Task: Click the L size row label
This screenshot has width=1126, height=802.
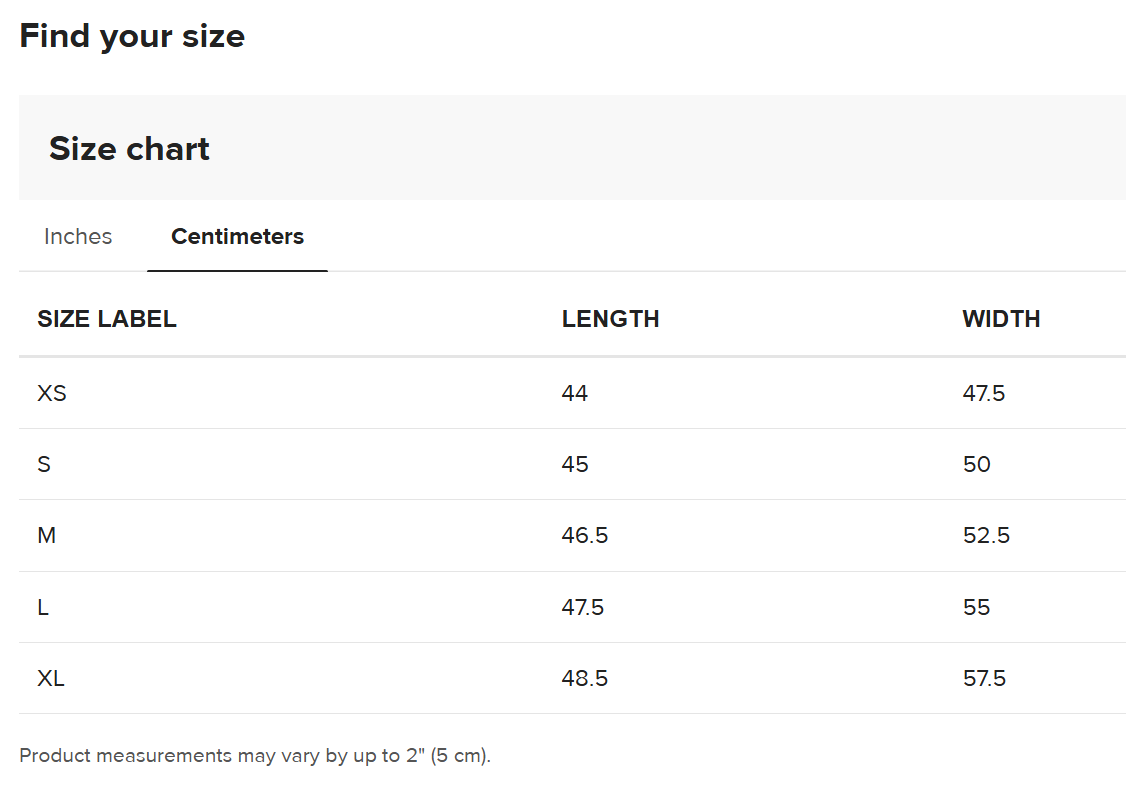Action: (x=43, y=608)
